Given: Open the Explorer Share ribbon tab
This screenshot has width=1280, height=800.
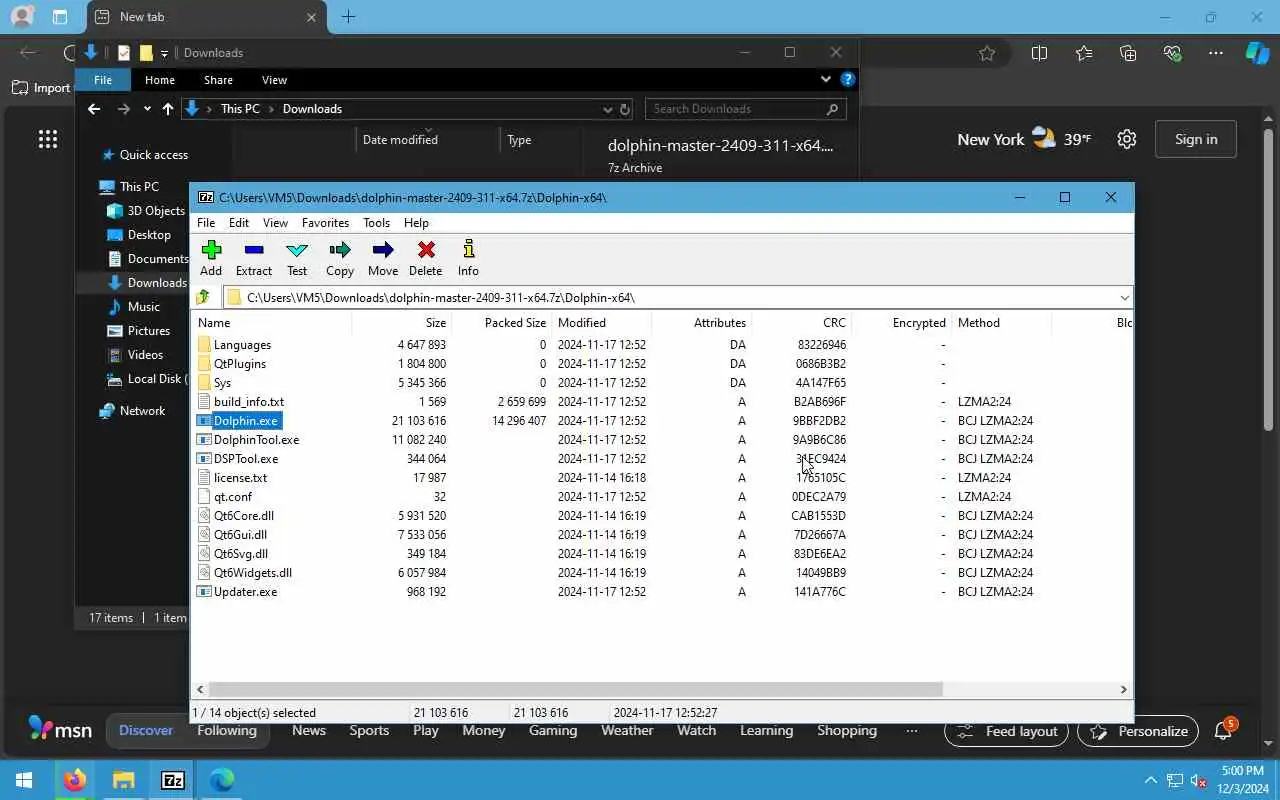Looking at the screenshot, I should coord(218,80).
